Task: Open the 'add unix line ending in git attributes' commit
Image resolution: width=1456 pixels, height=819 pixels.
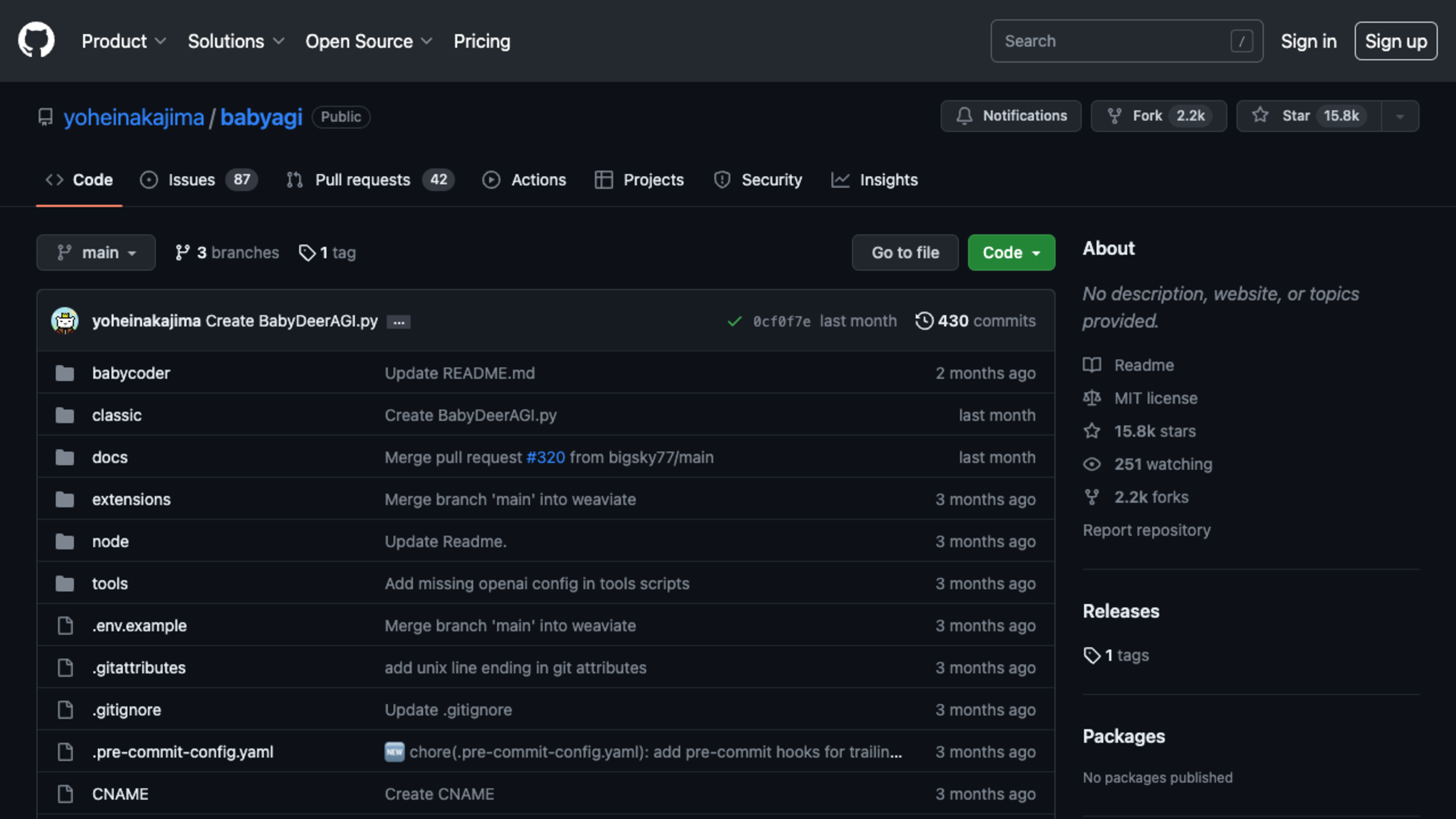Action: pos(516,667)
